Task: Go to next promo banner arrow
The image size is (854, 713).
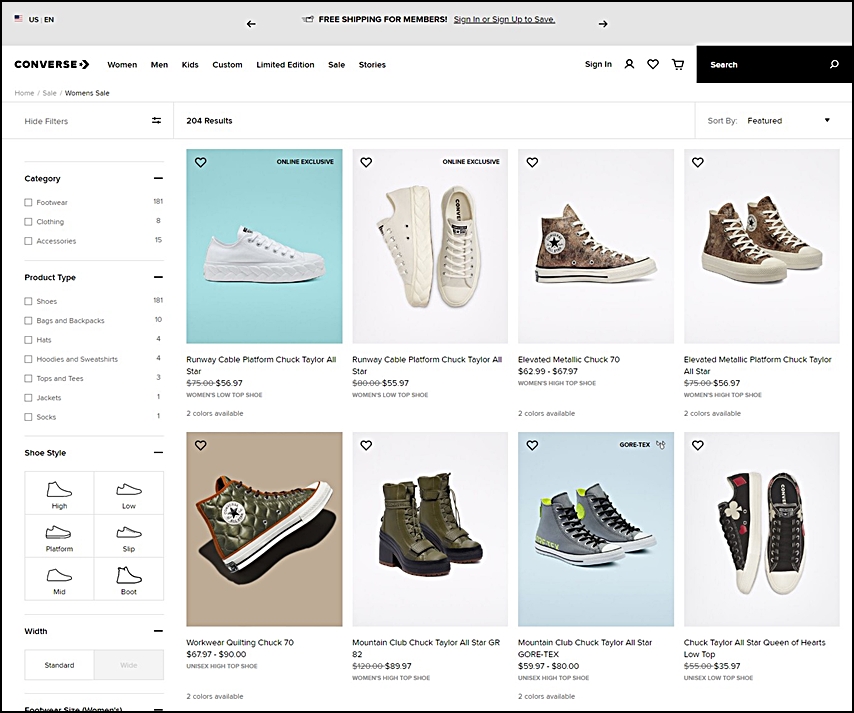Action: pos(603,24)
